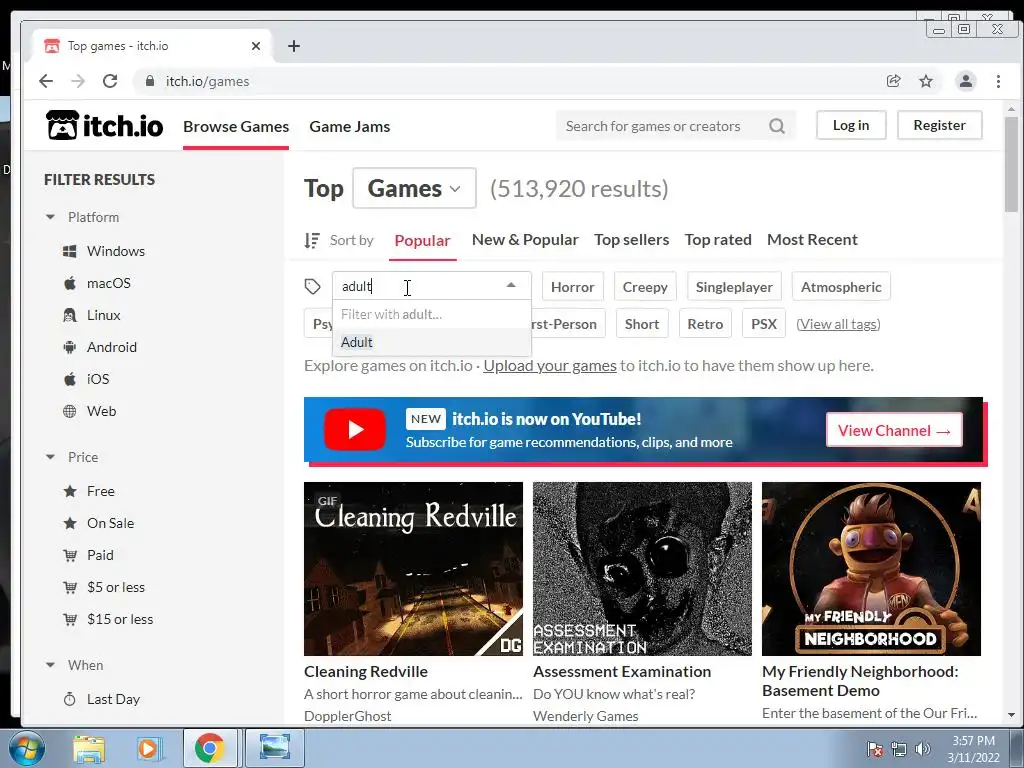Sort by Most Recent
The height and width of the screenshot is (768, 1024).
tap(812, 240)
